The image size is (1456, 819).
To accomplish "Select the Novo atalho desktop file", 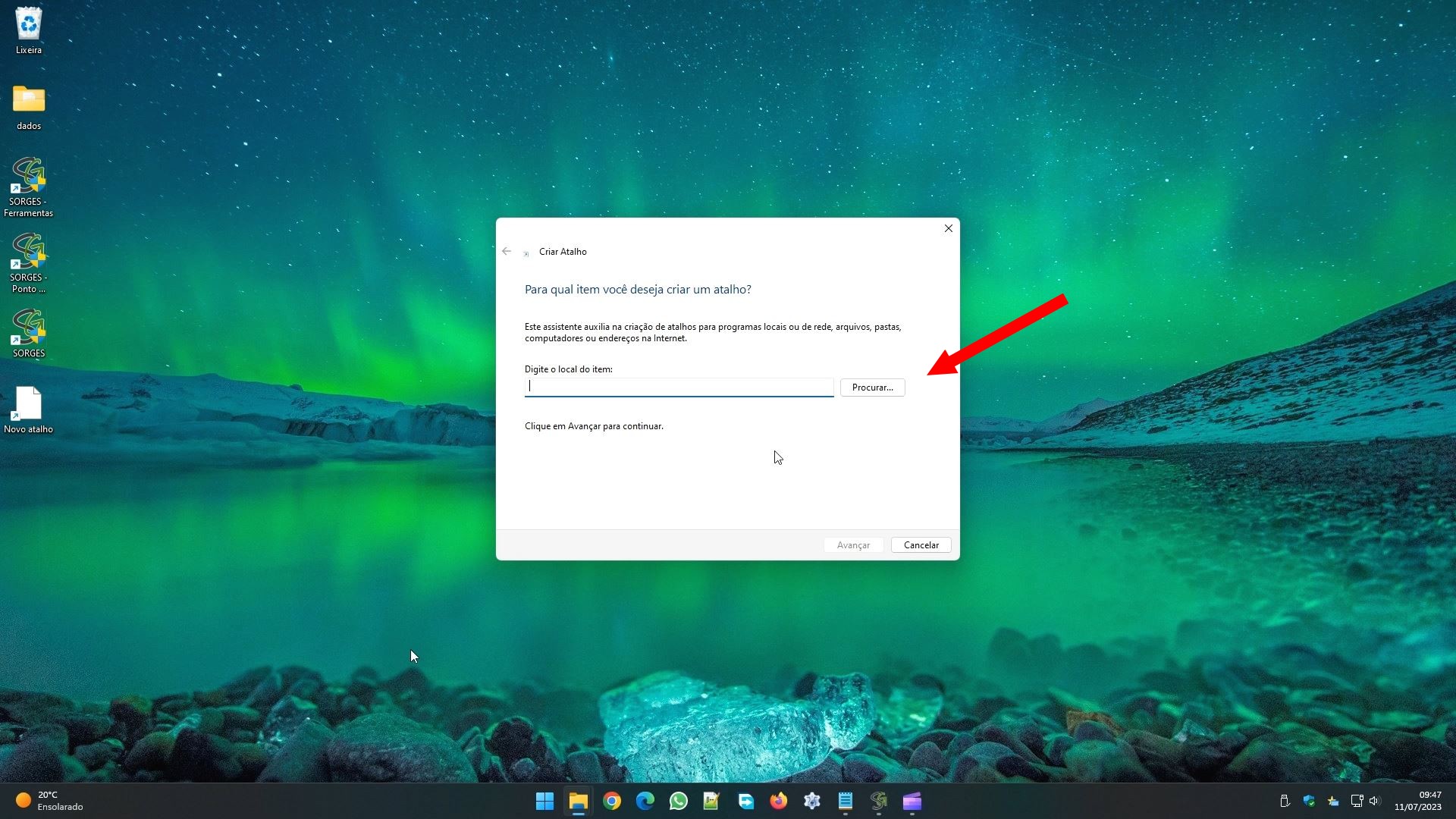I will click(29, 410).
